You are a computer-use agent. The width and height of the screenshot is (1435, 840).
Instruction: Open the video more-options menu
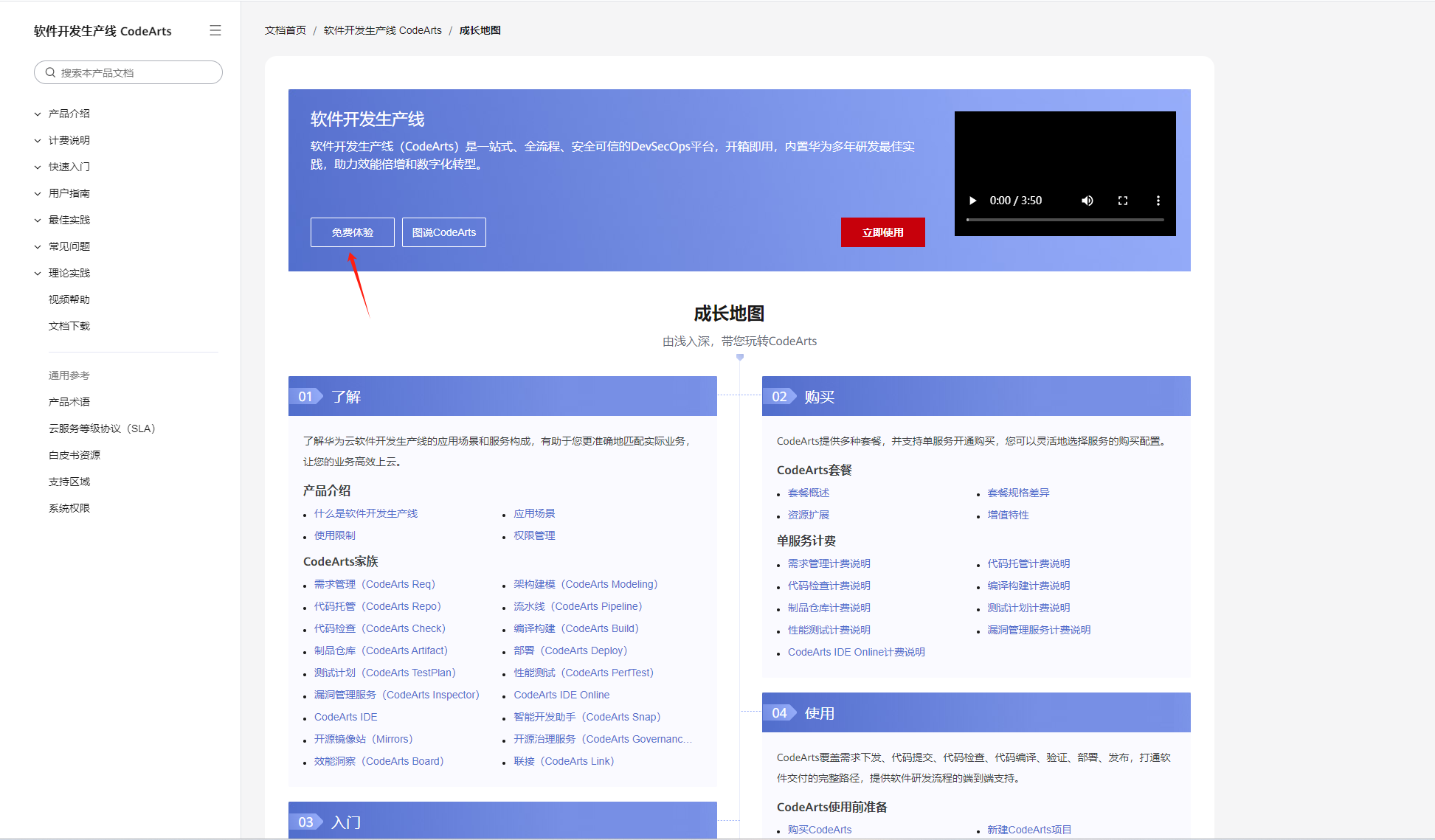[1158, 201]
